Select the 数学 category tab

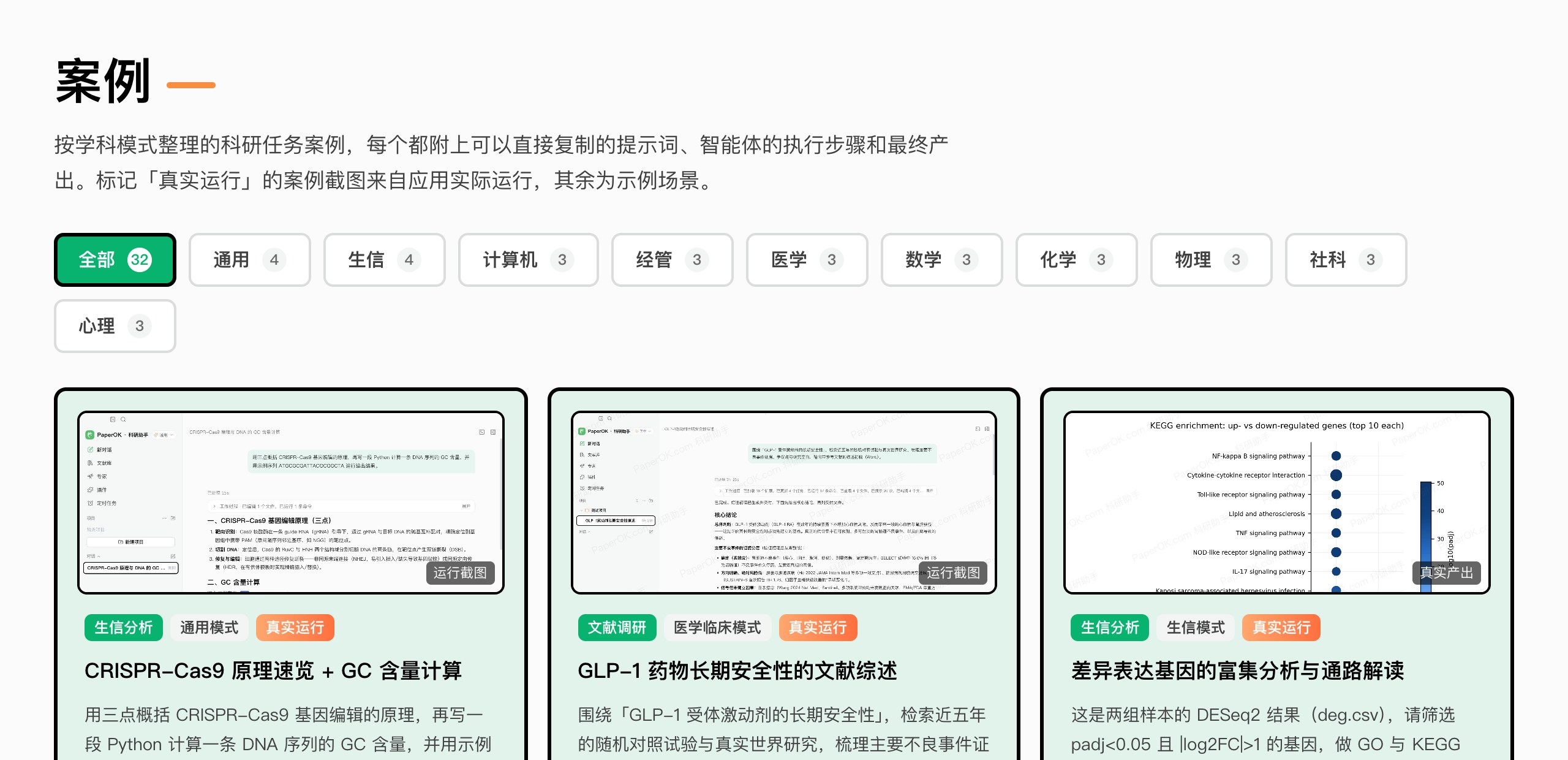click(941, 260)
